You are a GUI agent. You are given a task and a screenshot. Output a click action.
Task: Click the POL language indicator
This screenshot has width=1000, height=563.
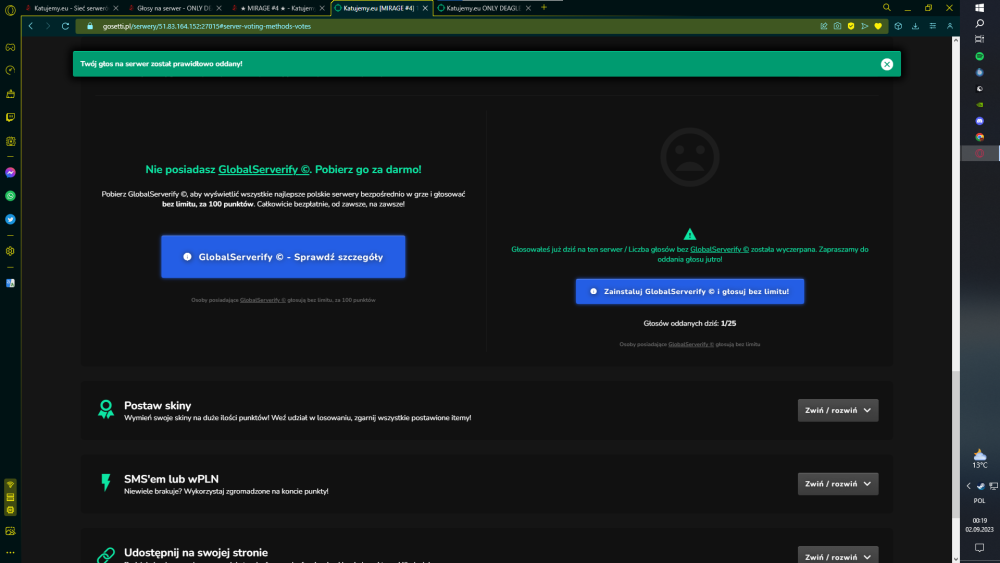(980, 501)
